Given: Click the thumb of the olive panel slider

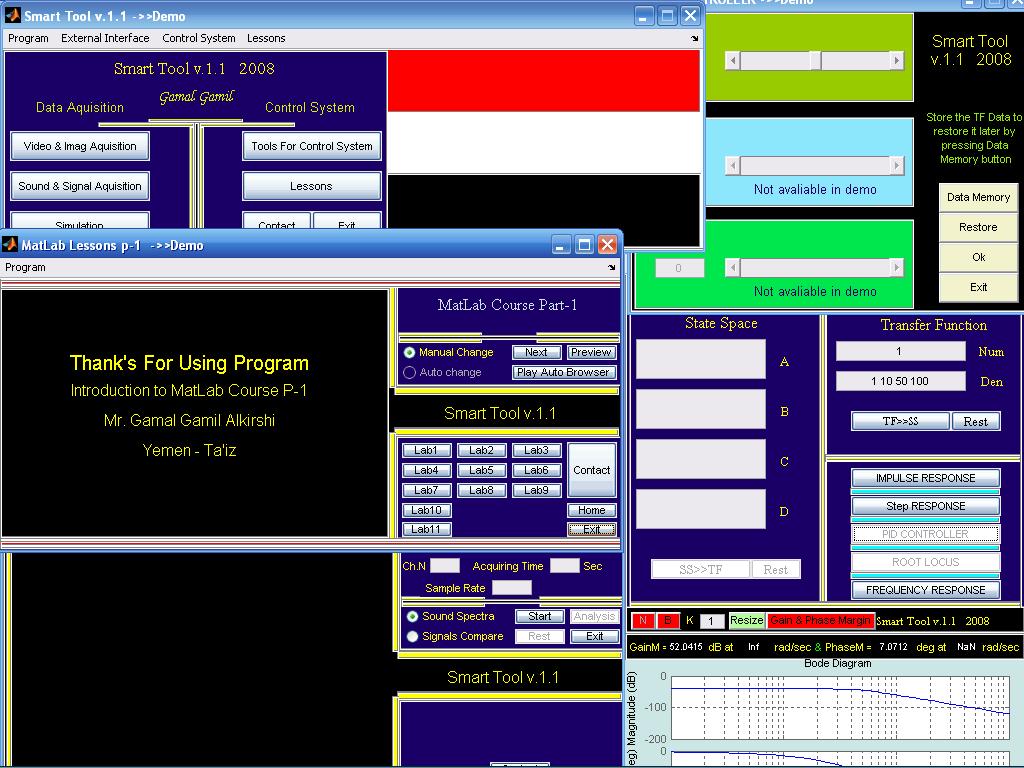Looking at the screenshot, I should point(815,61).
